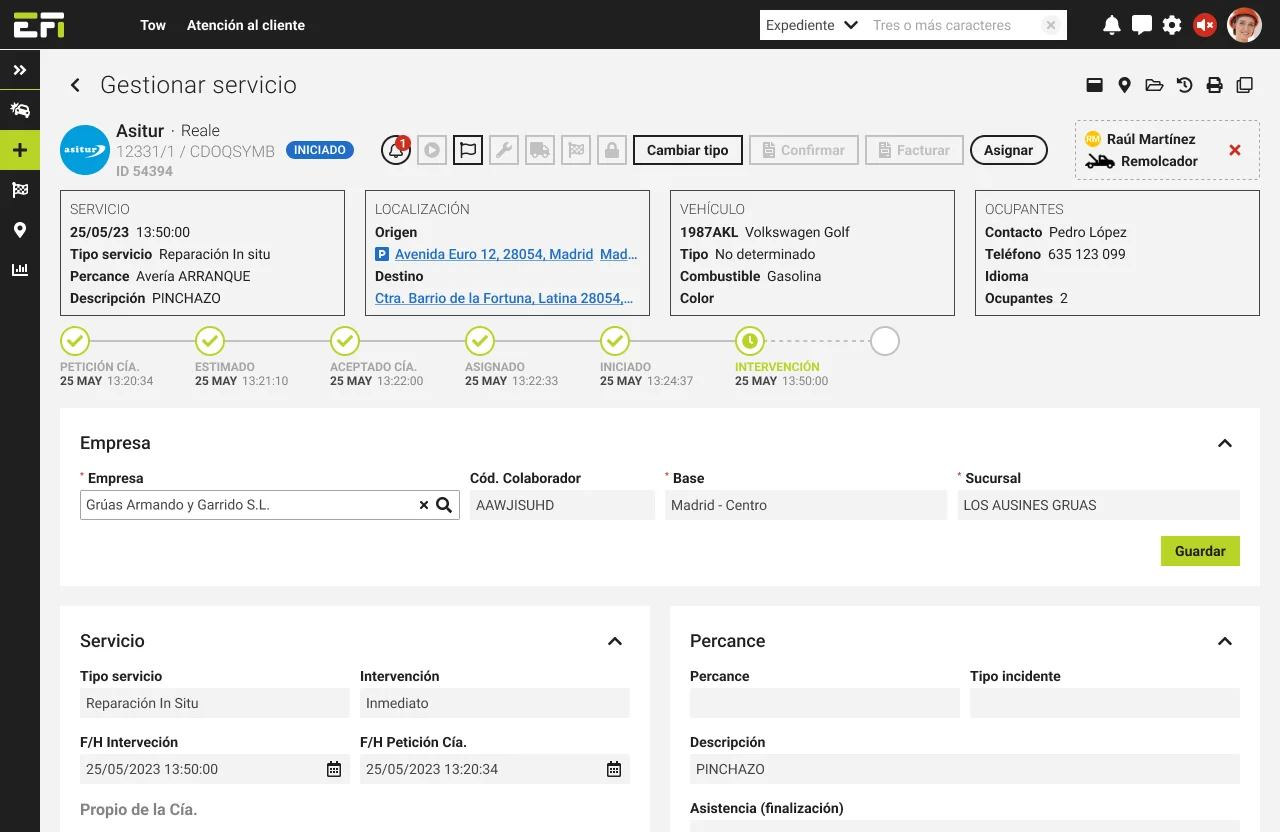Click the flag action icon

(x=468, y=150)
